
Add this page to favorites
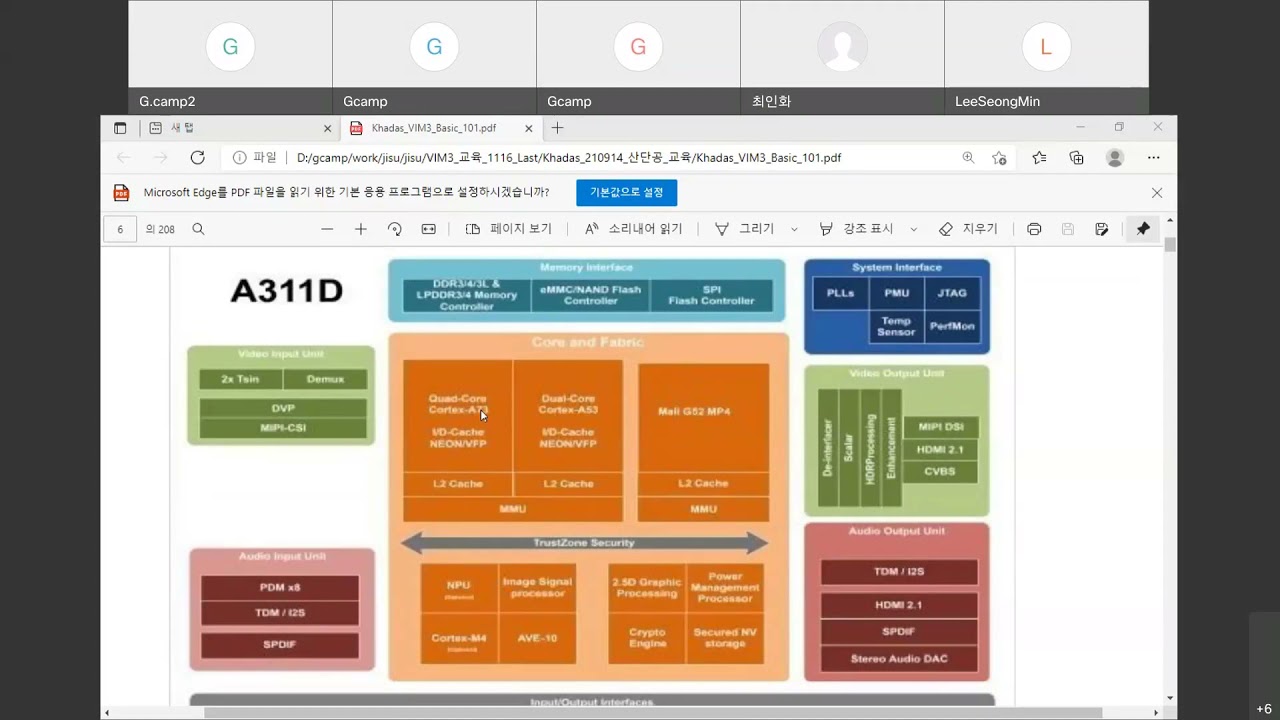(x=999, y=158)
